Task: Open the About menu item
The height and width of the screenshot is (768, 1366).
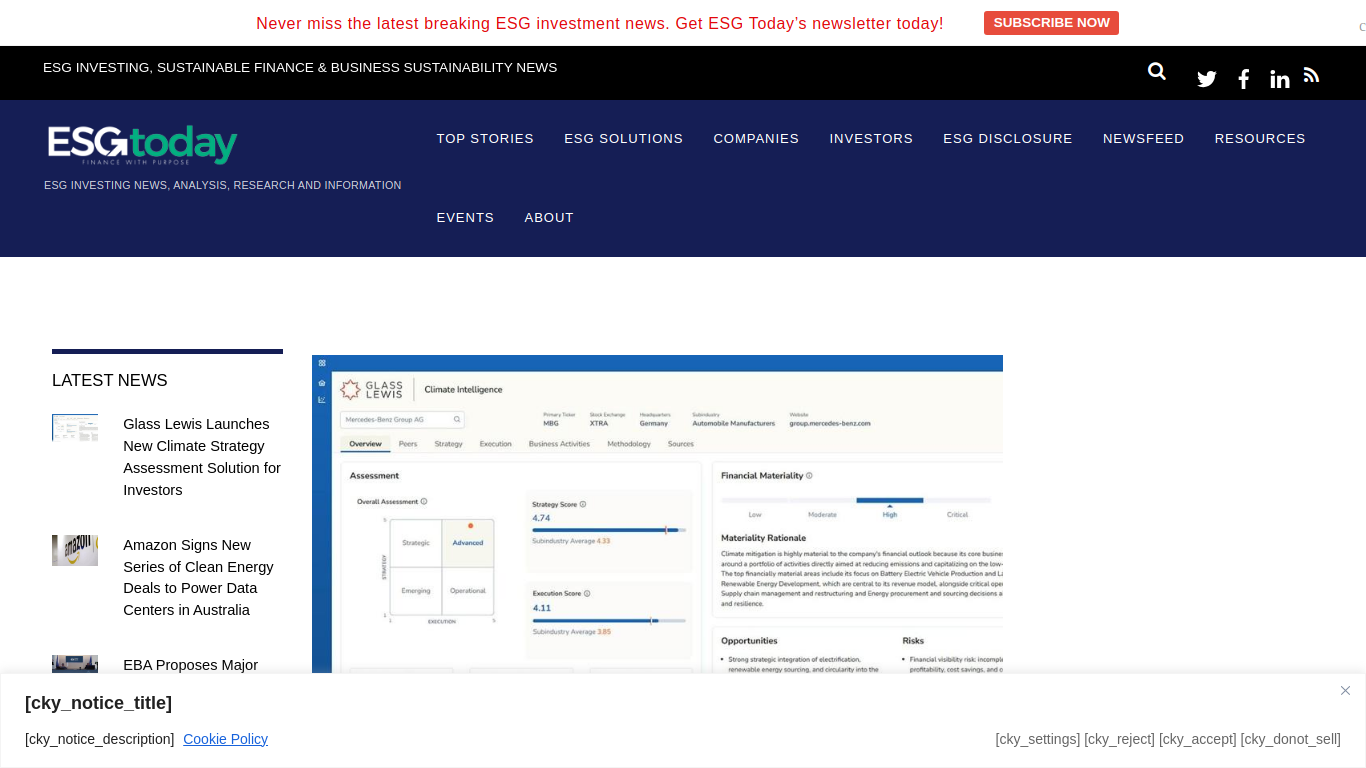Action: (549, 218)
